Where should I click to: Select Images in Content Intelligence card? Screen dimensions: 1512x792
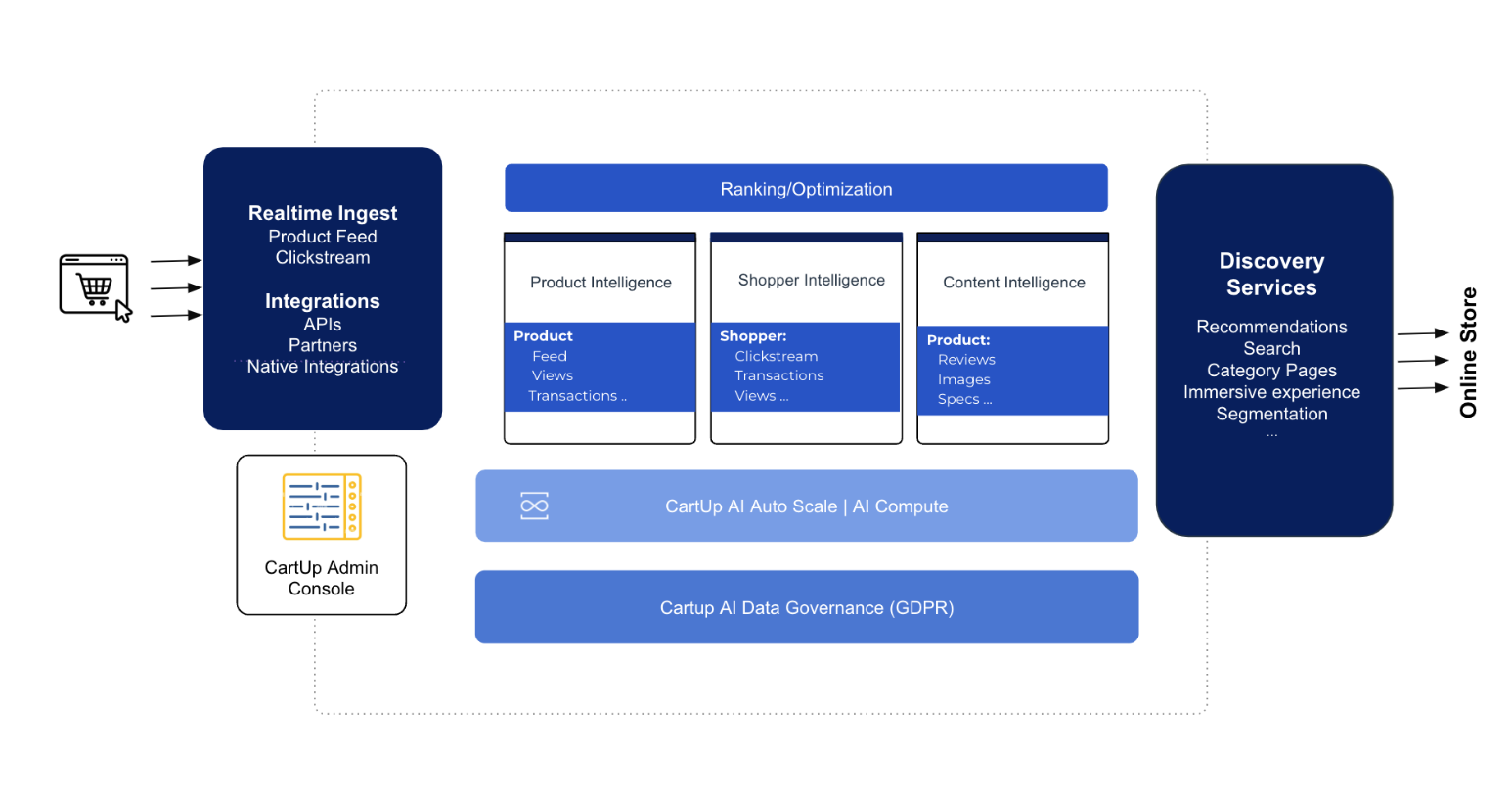[964, 380]
